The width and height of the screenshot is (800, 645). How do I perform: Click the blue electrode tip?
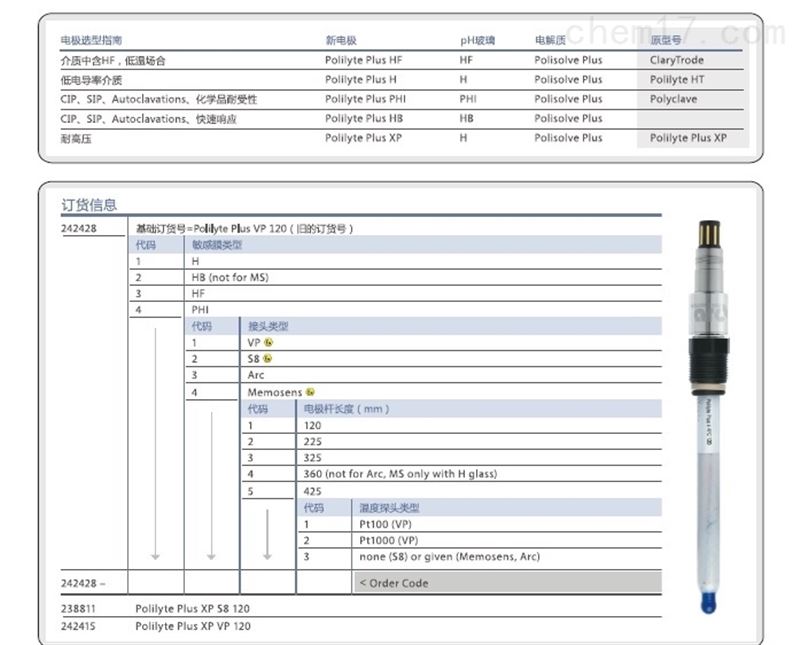709,602
